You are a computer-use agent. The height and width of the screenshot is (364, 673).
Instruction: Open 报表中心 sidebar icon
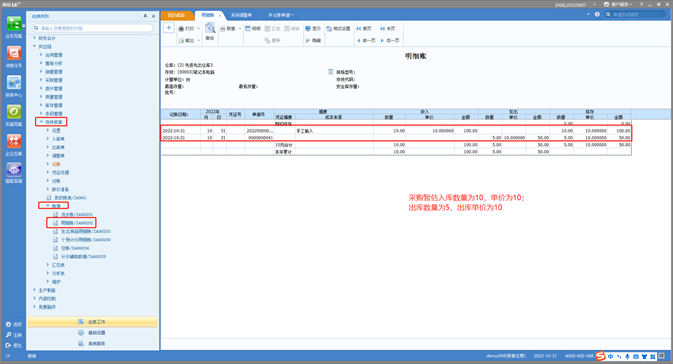pos(14,86)
